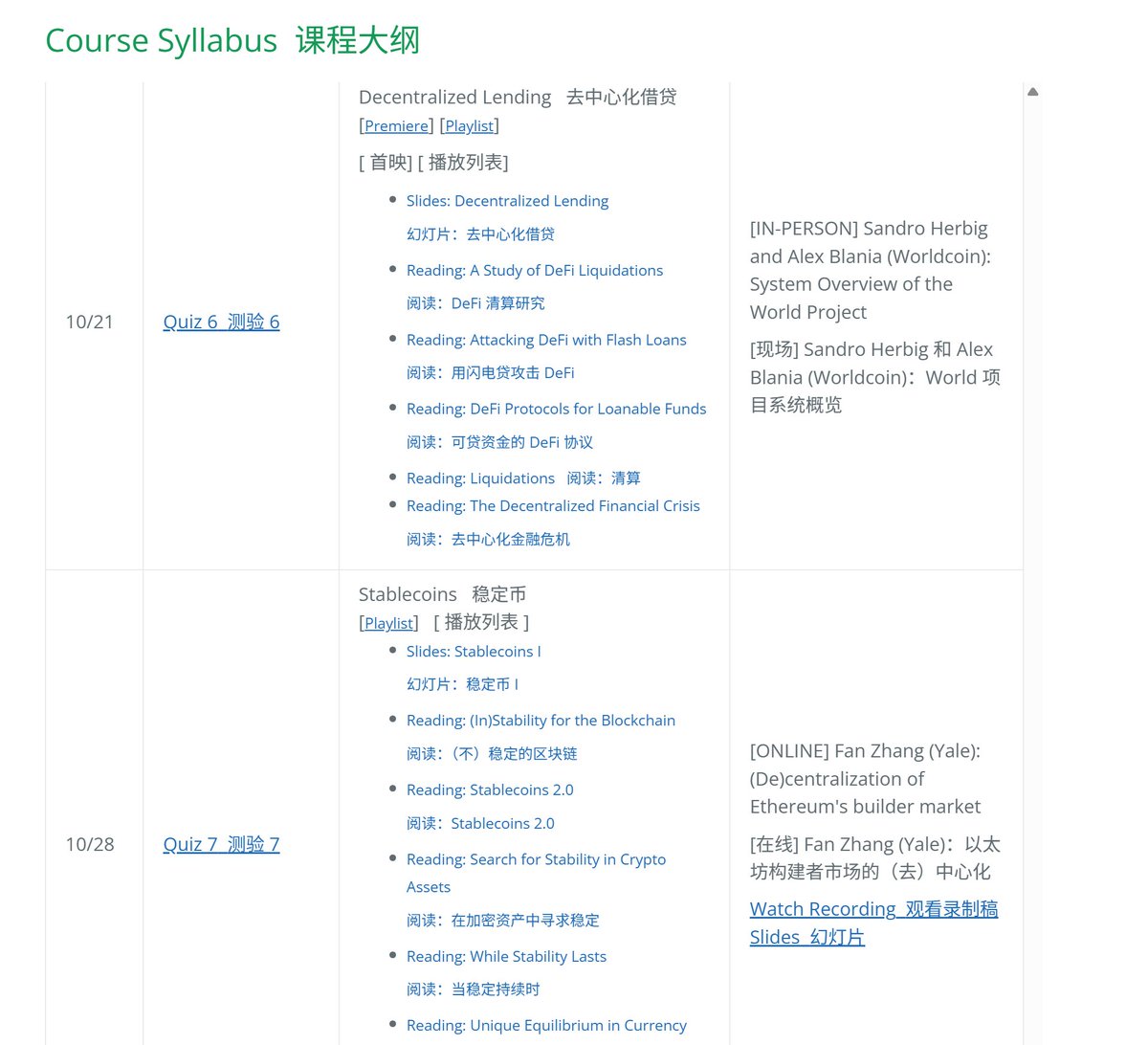Open 阅读:去中心化金融危机 link
This screenshot has width=1148, height=1045.
pyautogui.click(x=488, y=540)
